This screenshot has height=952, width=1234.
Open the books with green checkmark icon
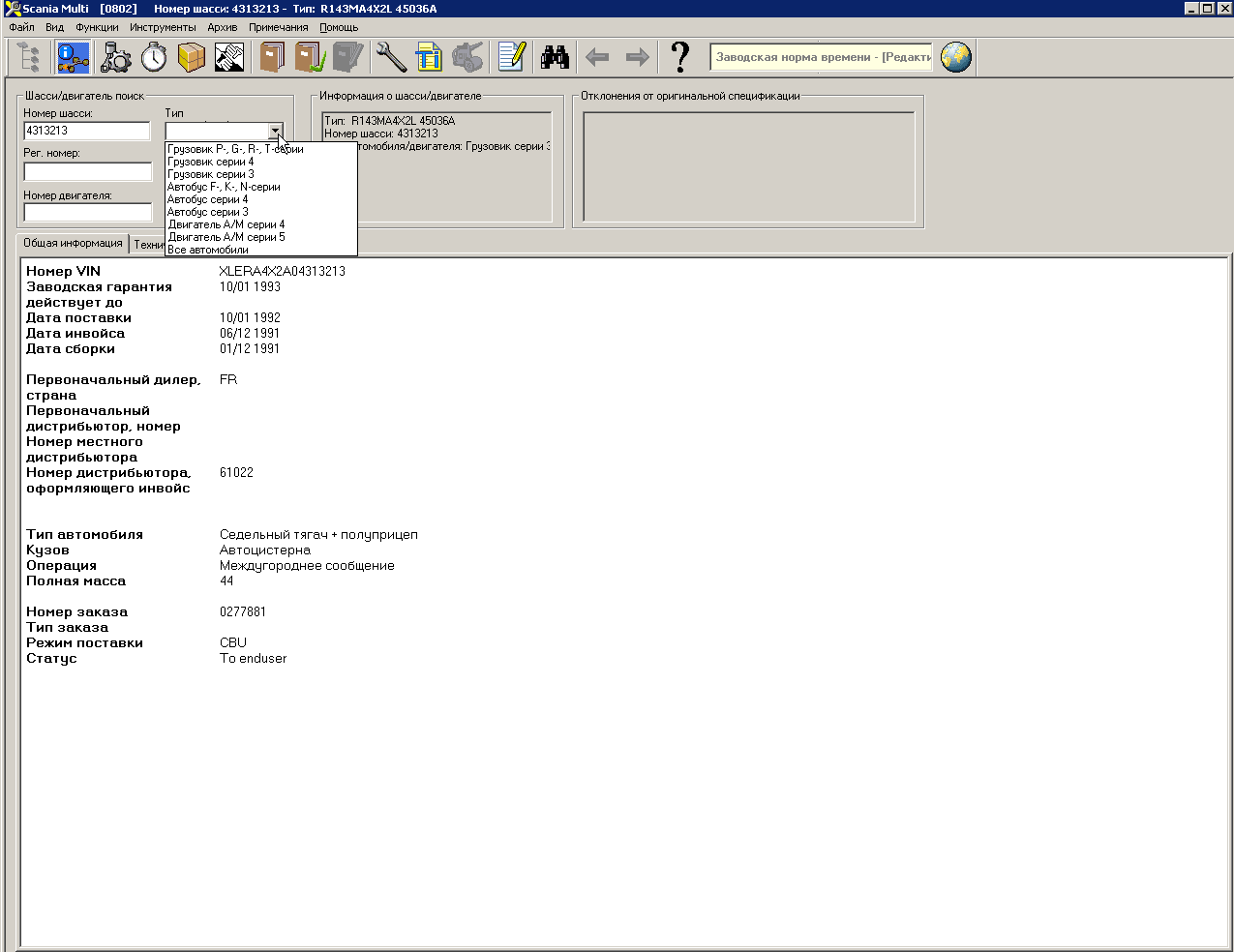[x=310, y=58]
